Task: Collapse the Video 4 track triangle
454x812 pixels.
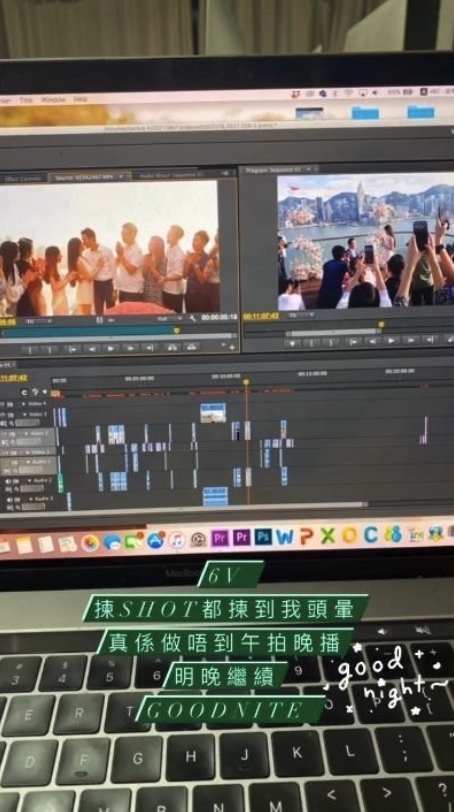Action: coord(24,403)
